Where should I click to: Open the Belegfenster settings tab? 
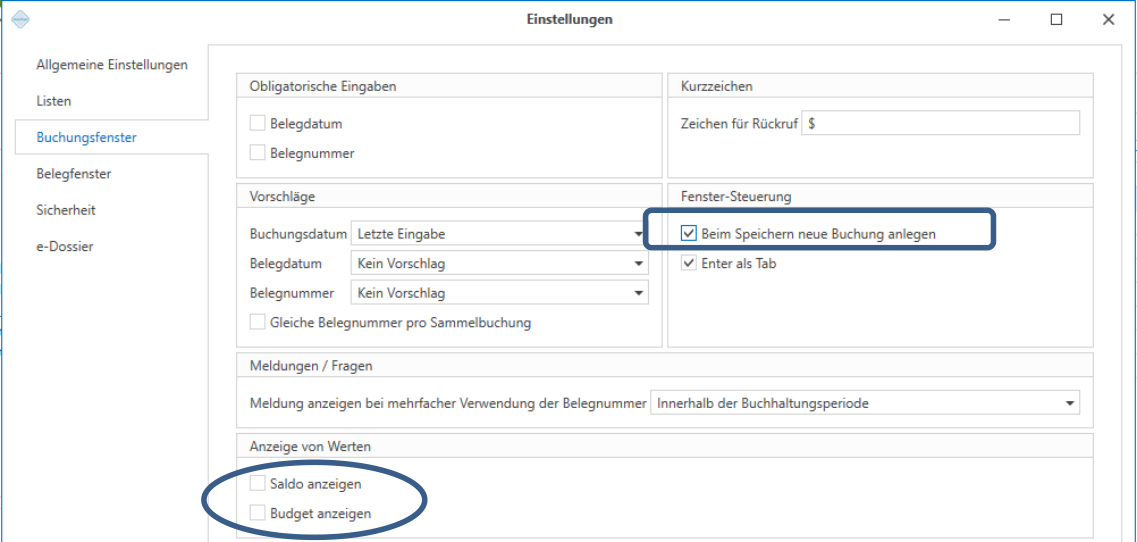coord(73,173)
